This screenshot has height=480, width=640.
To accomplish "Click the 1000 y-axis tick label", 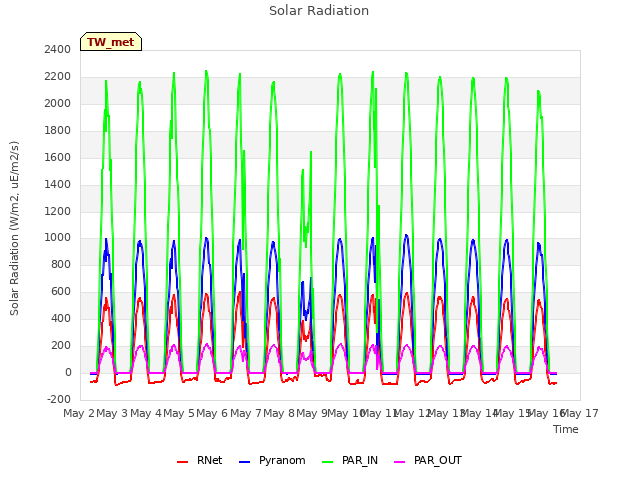I will 58,238.
